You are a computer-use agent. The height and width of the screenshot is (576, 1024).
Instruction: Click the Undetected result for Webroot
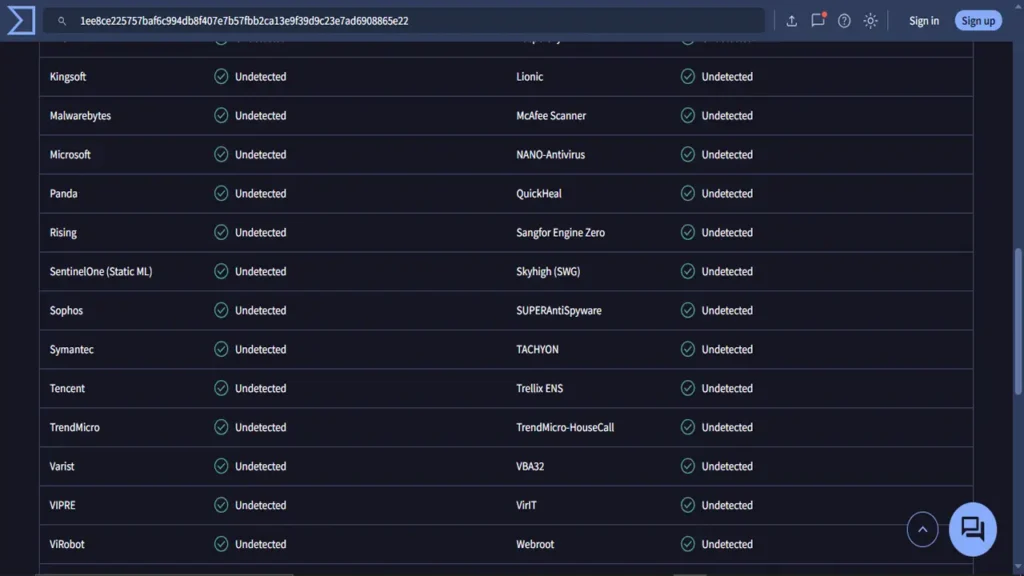coord(727,544)
